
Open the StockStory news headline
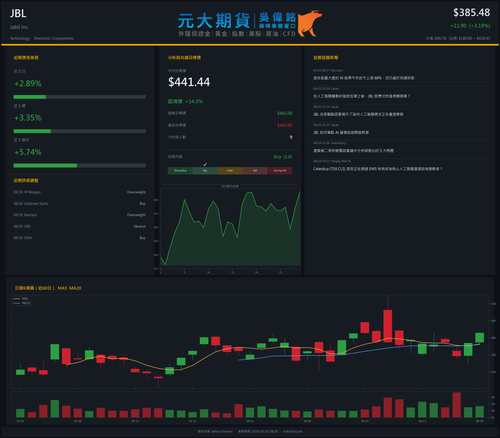click(x=353, y=151)
